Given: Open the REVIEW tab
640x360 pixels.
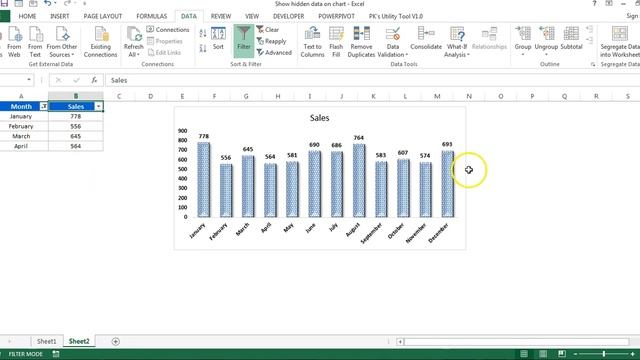Looking at the screenshot, I should 221,16.
